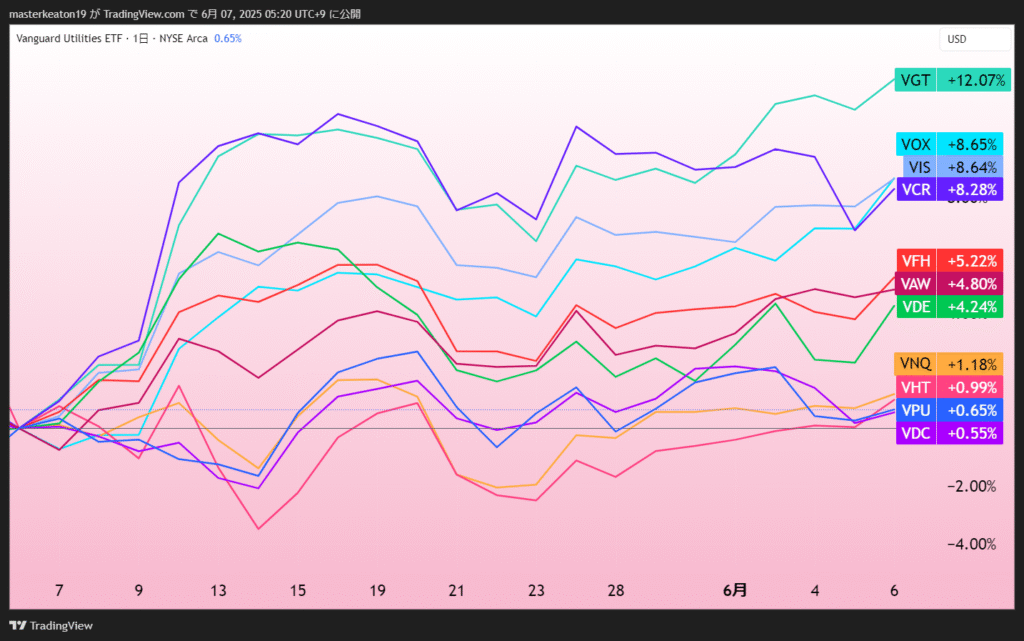Viewport: 1024px width, 641px height.
Task: Click the −2.00% axis label
Action: [972, 486]
